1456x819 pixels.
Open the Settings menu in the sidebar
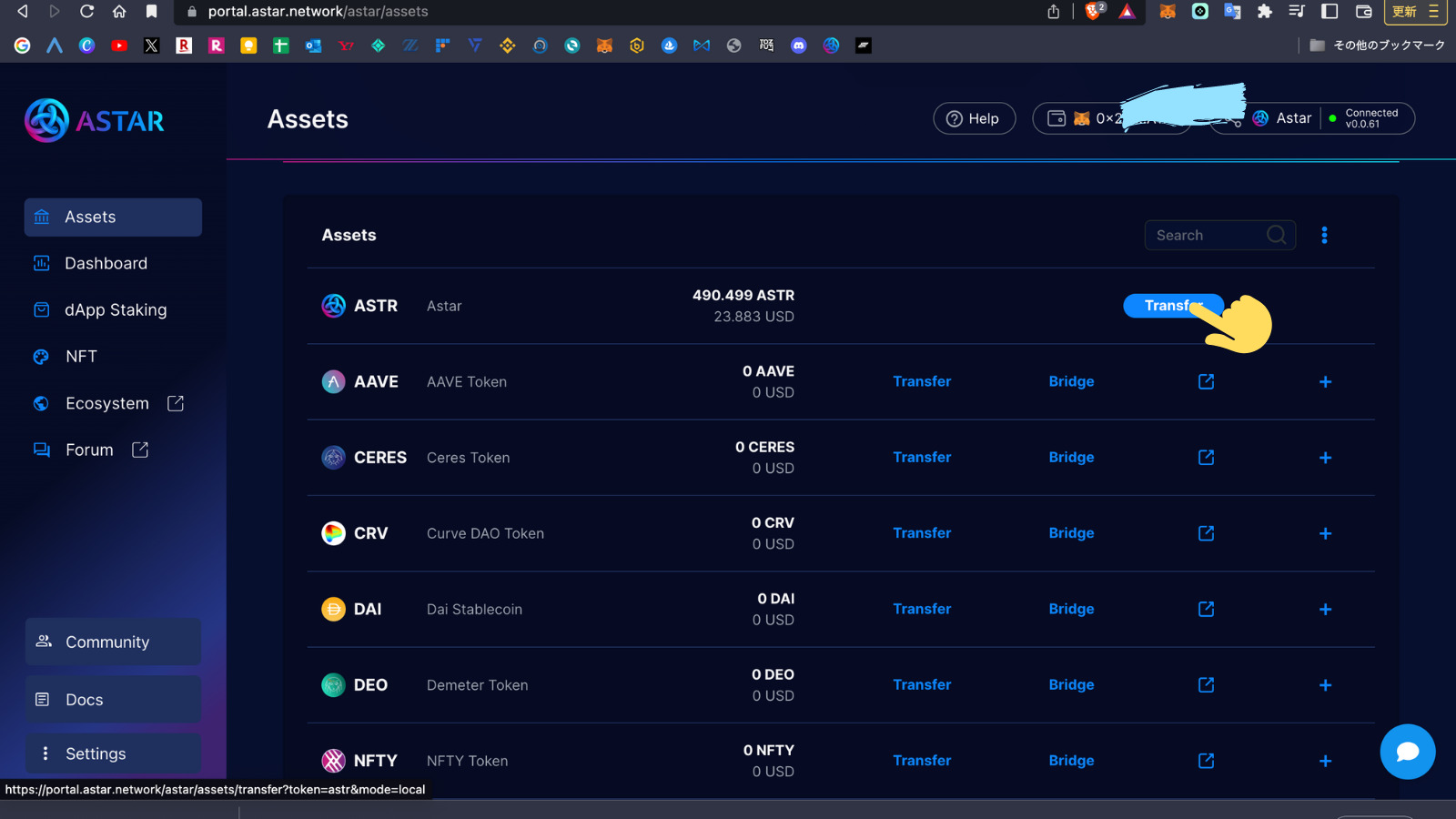click(95, 753)
